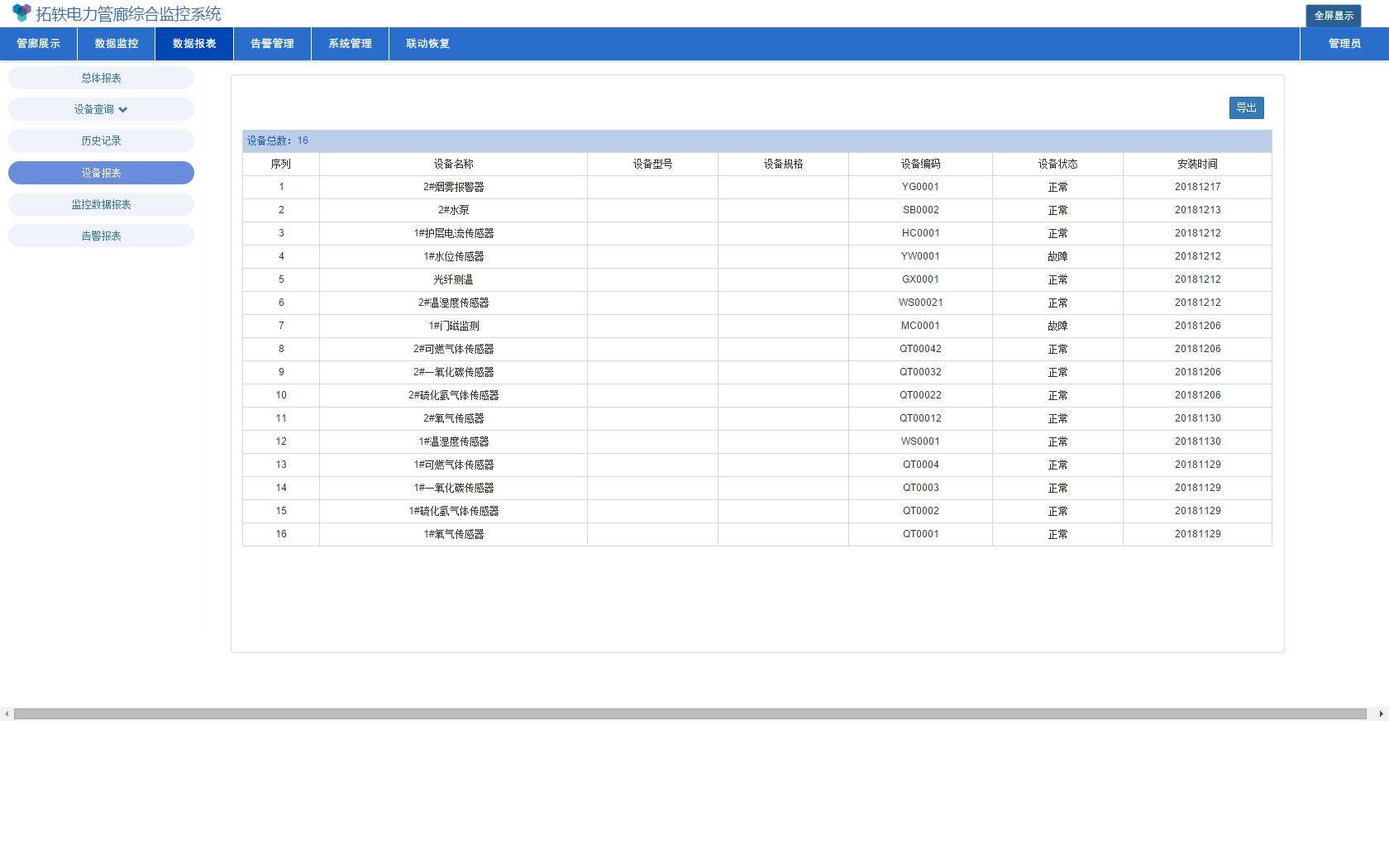
Task: Click the 管理员 user menu
Action: tap(1344, 44)
